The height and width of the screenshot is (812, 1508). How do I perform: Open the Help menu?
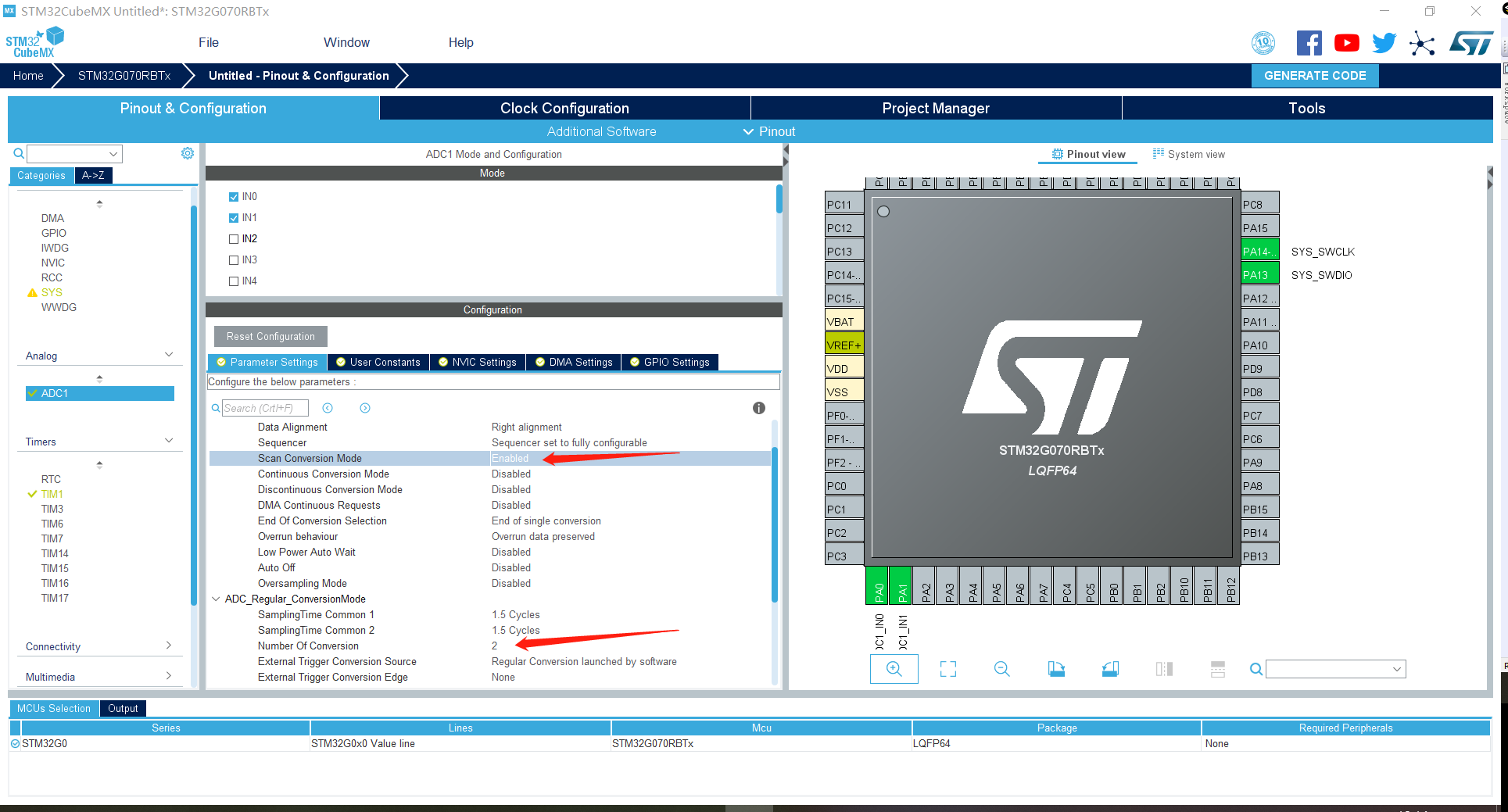460,42
